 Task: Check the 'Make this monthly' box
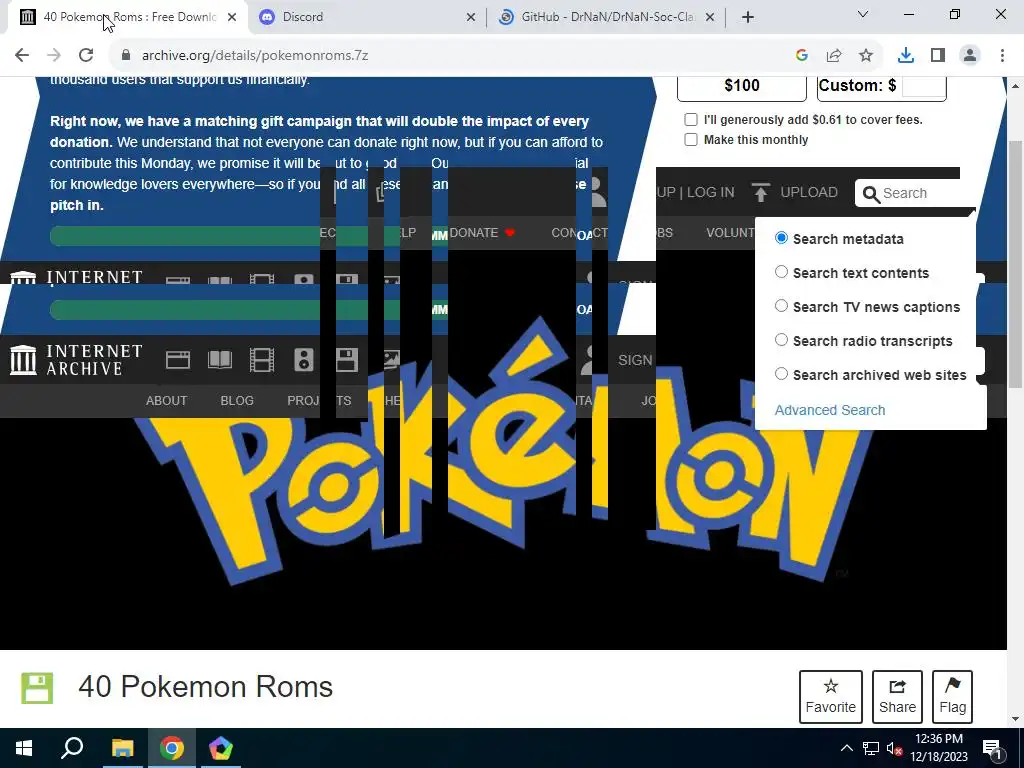[x=690, y=139]
